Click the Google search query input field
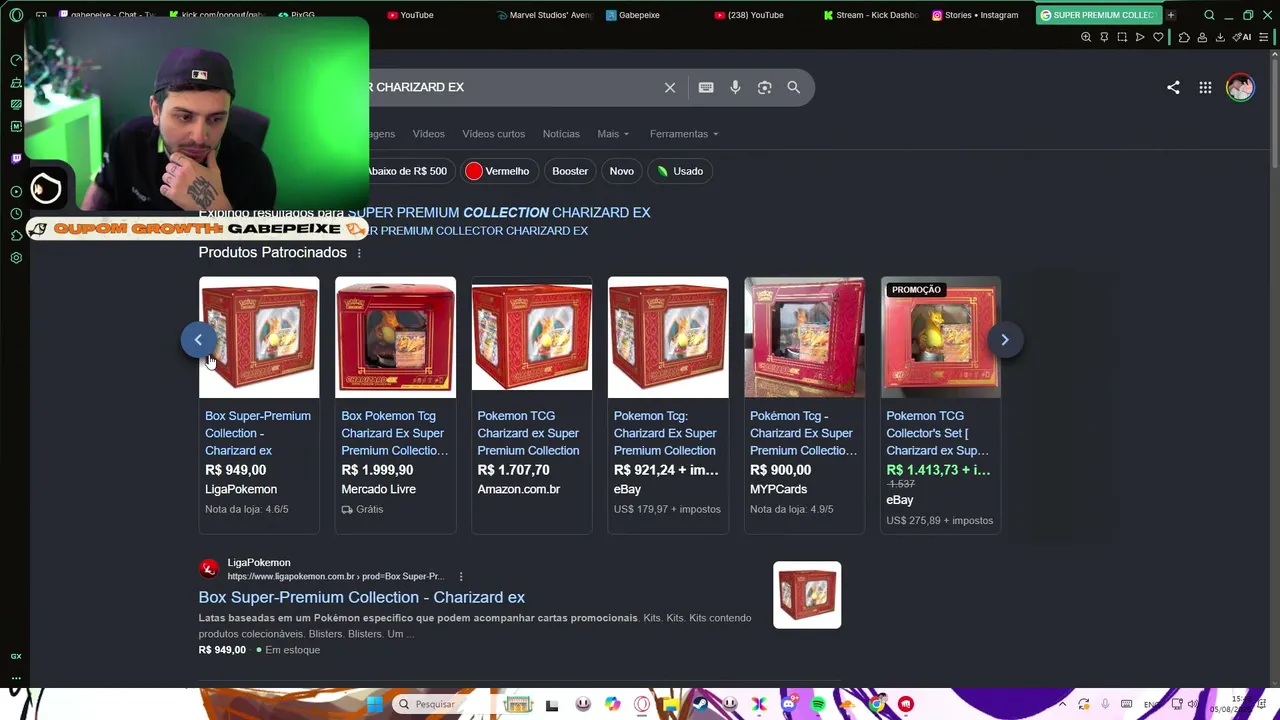The height and width of the screenshot is (720, 1280). pyautogui.click(x=512, y=88)
